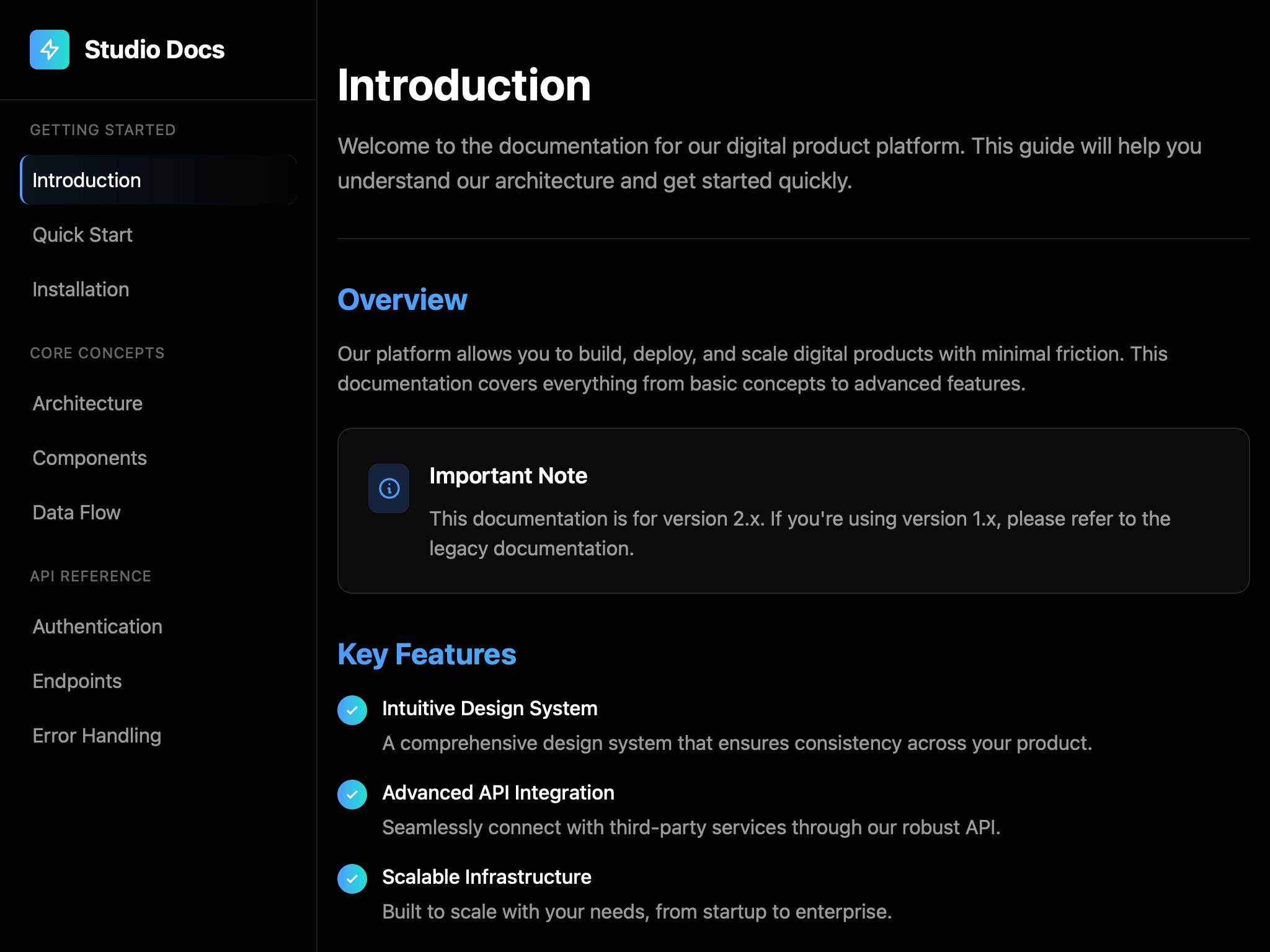Click the Overview section heading
The width and height of the screenshot is (1270, 952).
[x=402, y=300]
